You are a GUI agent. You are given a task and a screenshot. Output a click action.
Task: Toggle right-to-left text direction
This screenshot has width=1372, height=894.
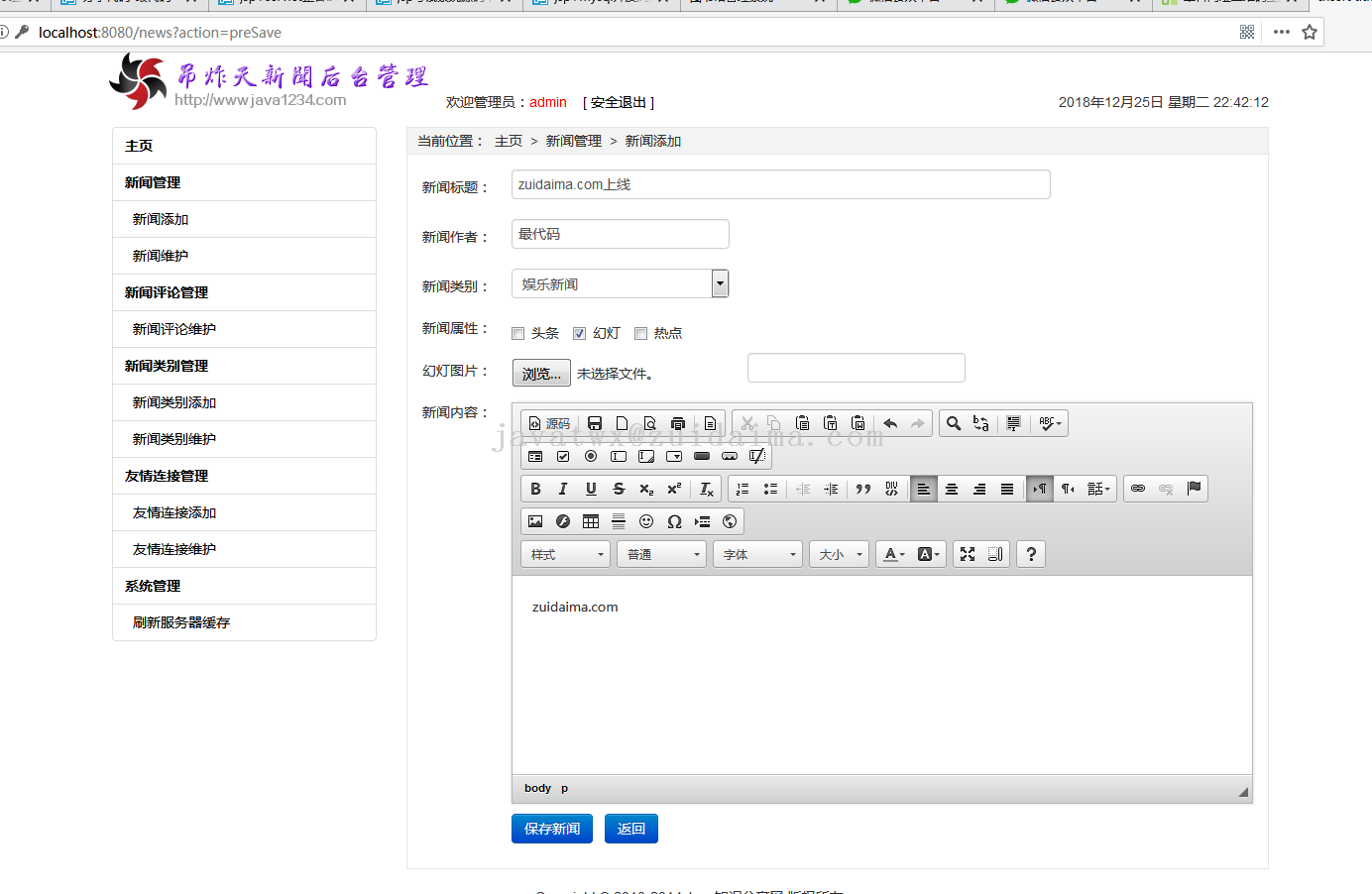[x=1068, y=489]
